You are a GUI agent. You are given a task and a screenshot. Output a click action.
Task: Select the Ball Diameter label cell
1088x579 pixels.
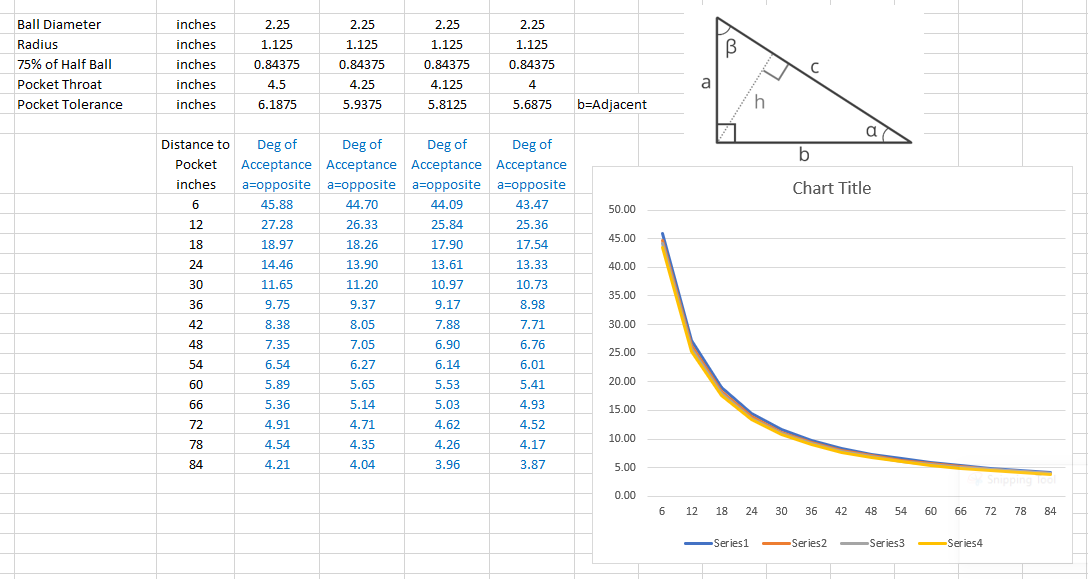point(59,24)
